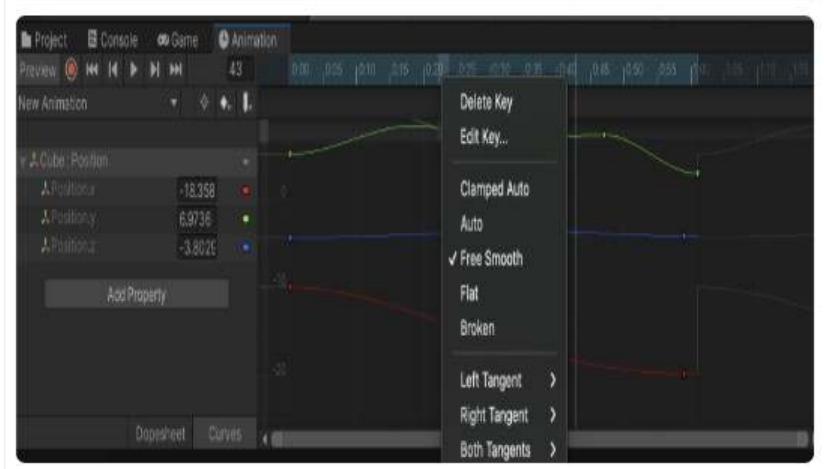Choose Delete Key from context menu
The width and height of the screenshot is (824, 469).
486,101
